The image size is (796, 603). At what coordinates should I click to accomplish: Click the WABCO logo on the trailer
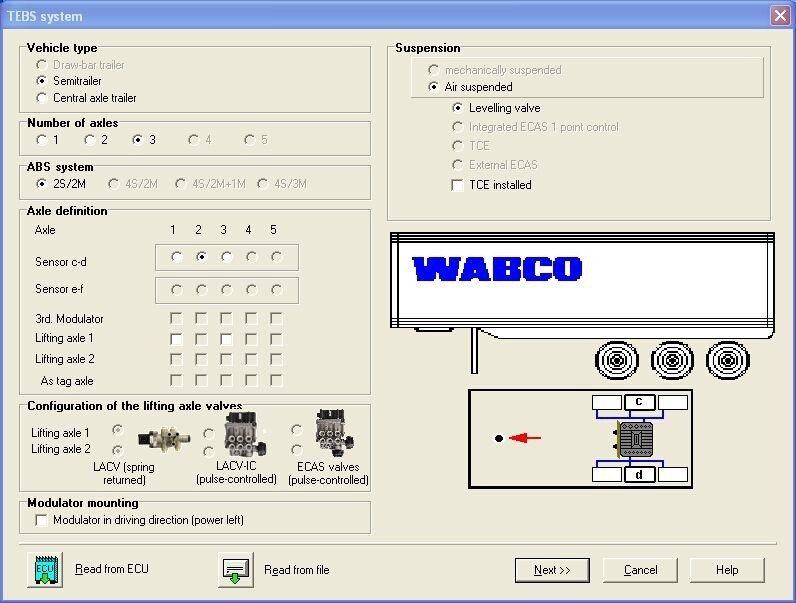coord(497,269)
